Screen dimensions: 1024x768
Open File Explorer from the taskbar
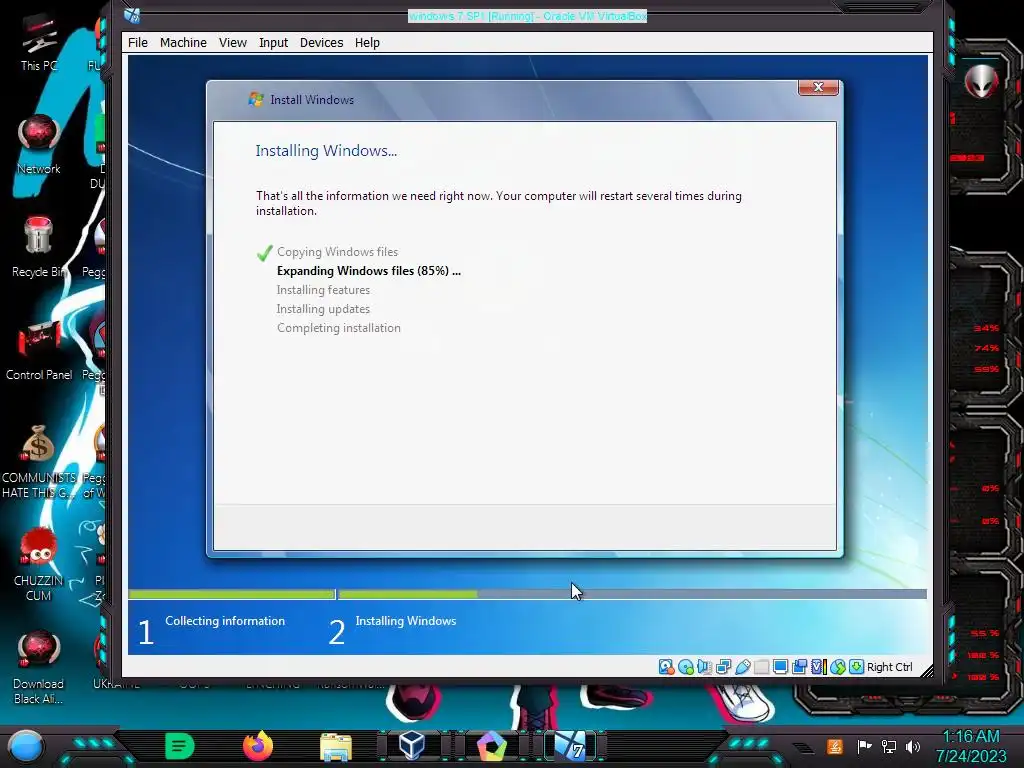336,746
